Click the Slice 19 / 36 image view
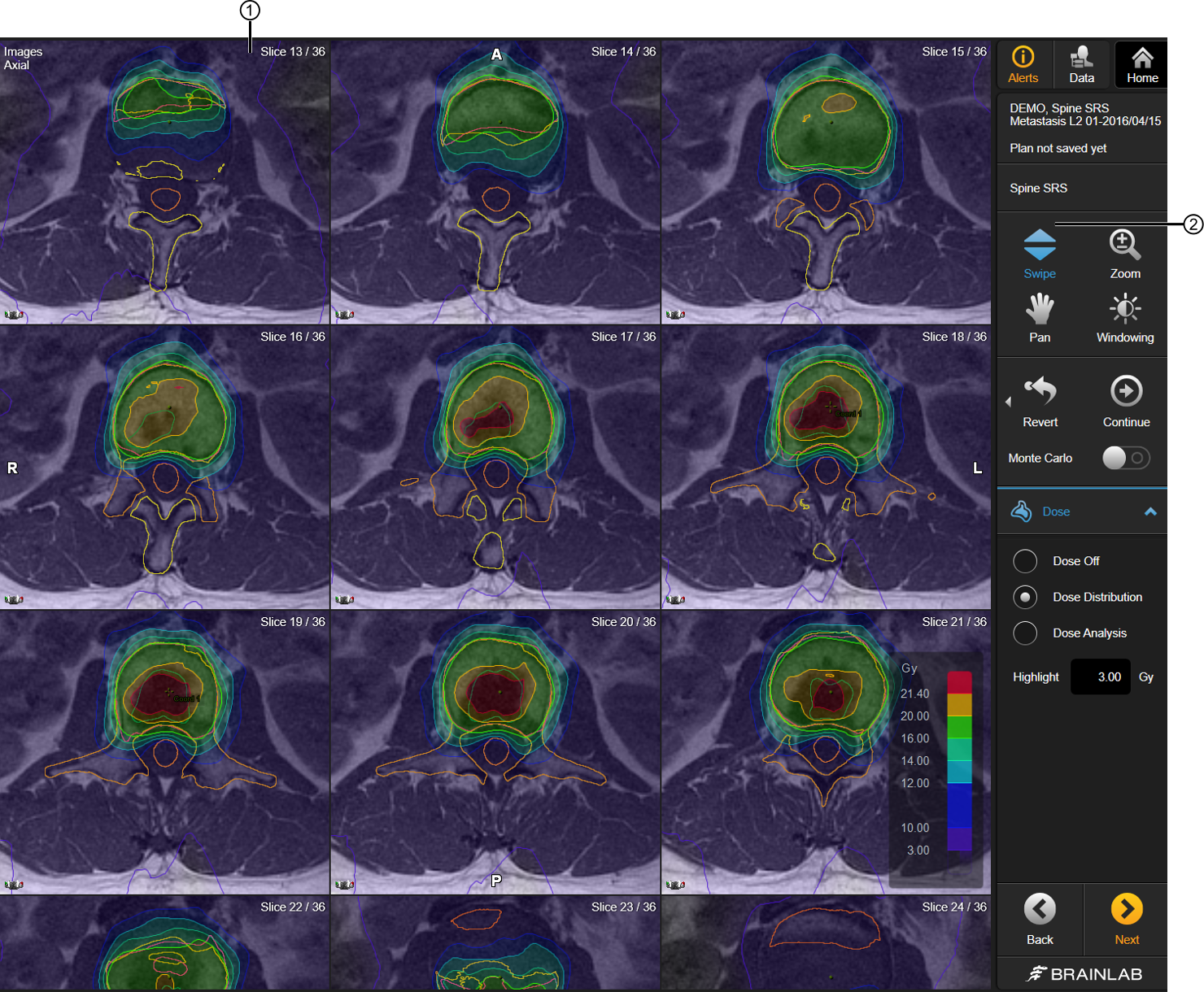1204x992 pixels. coord(164,753)
